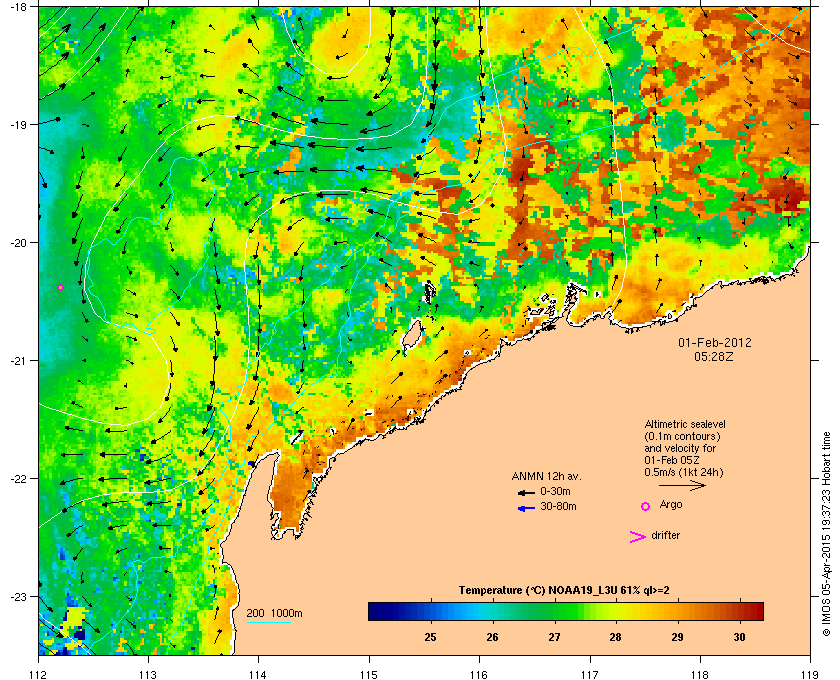Click the 0.5m/s velocity scale arrow
The height and width of the screenshot is (680, 840).
tap(682, 485)
